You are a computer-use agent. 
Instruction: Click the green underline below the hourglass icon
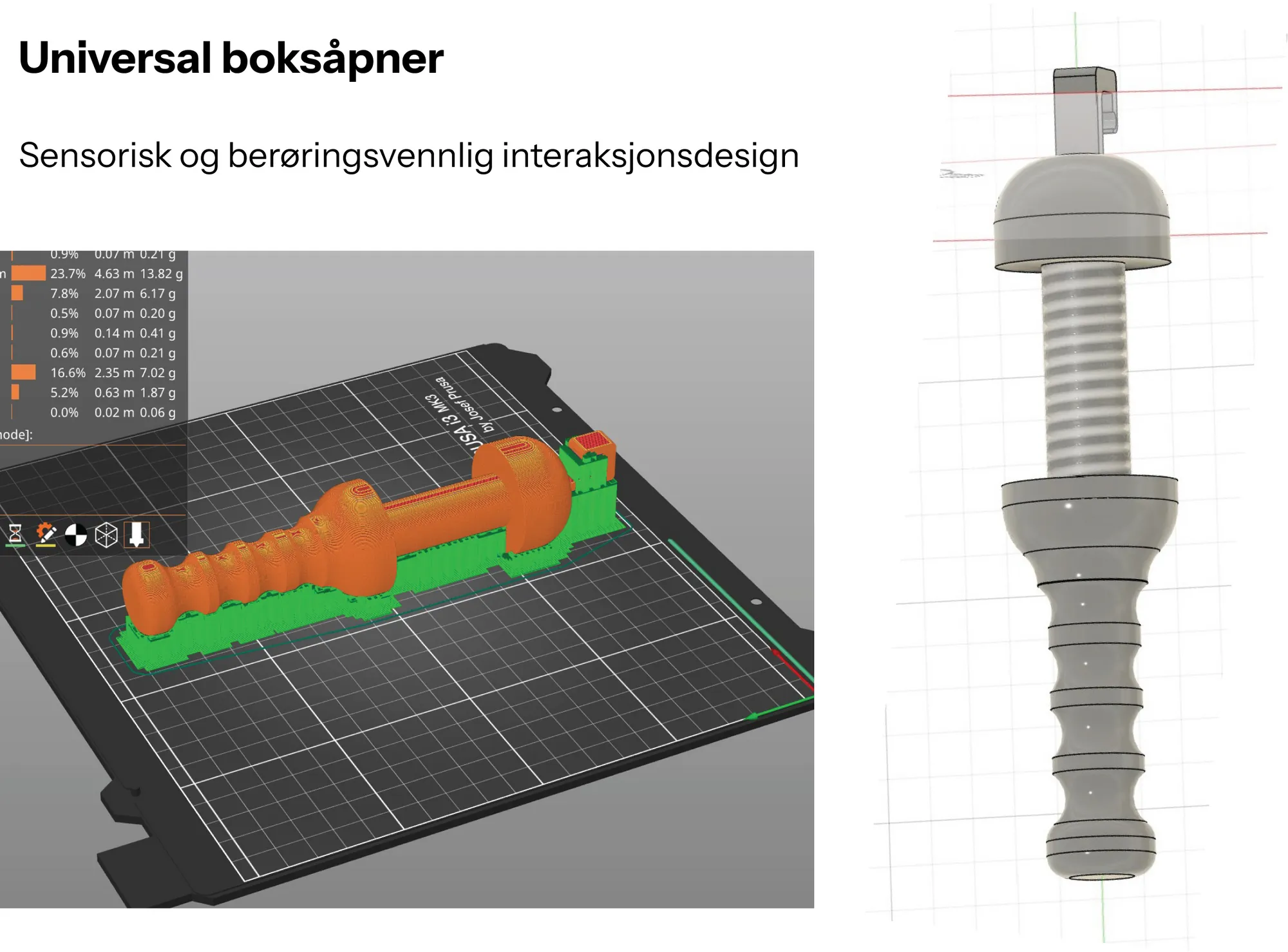pos(15,546)
